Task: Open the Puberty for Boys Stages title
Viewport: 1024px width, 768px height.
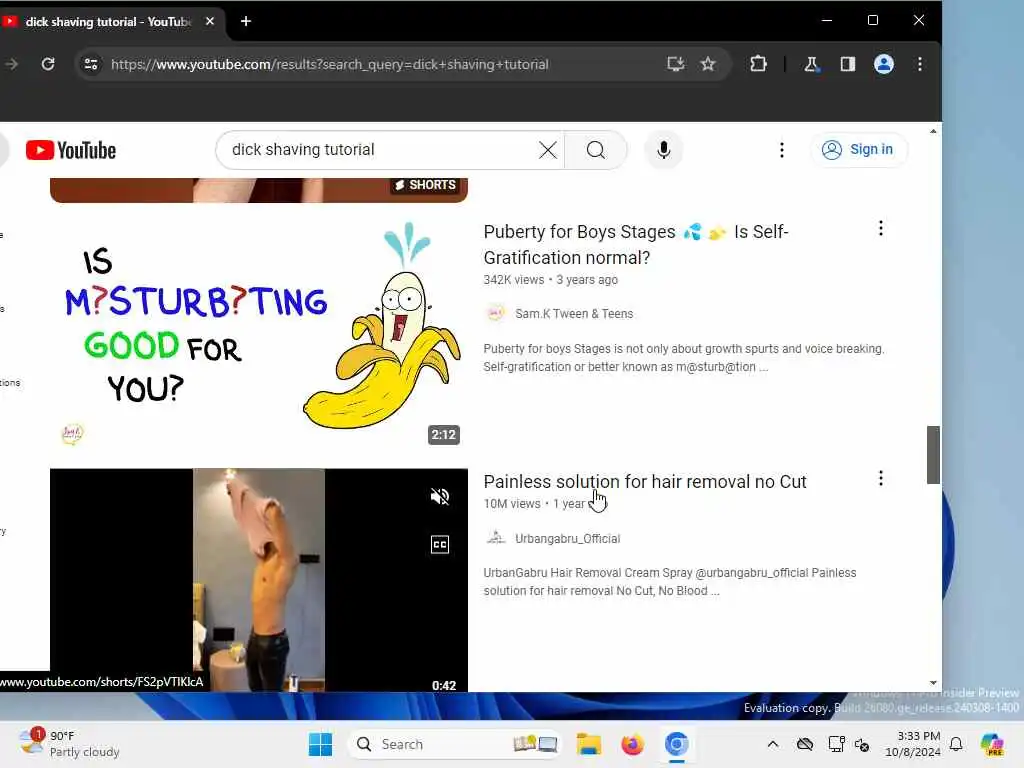Action: coord(636,245)
